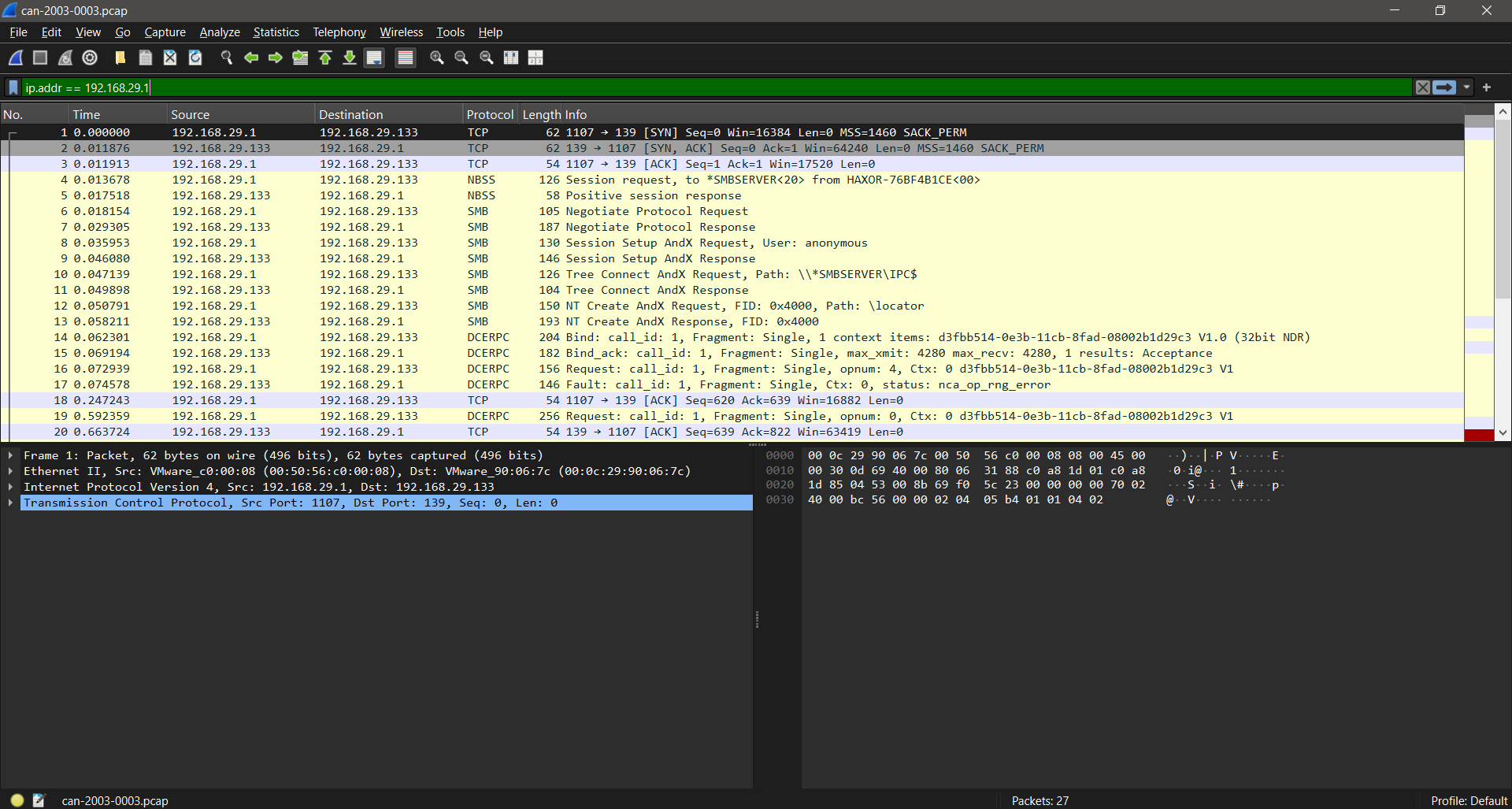Open the Wireless menu
The height and width of the screenshot is (809, 1512).
(x=402, y=32)
